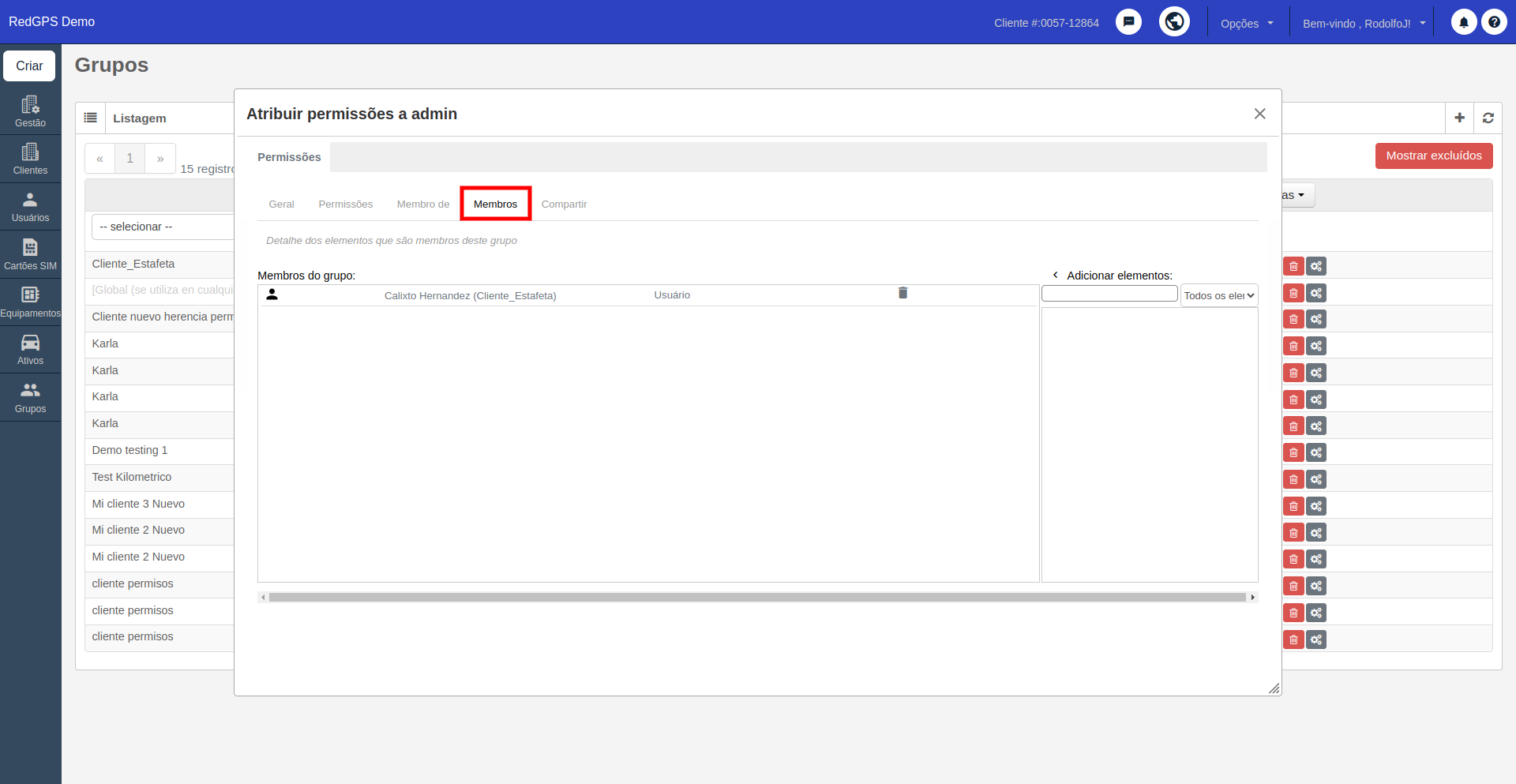This screenshot has height=784, width=1516.
Task: Open the Todos os elementos filter dropdown
Action: (1219, 295)
